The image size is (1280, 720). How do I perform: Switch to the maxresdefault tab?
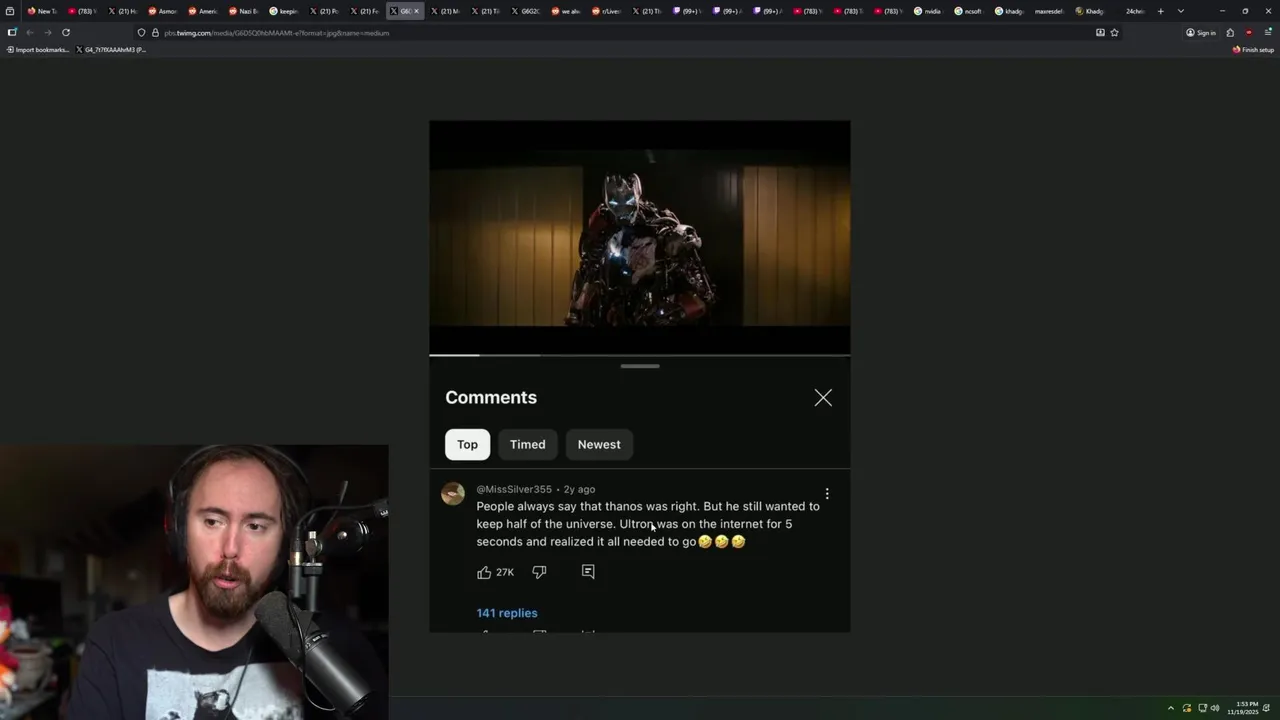(1049, 11)
